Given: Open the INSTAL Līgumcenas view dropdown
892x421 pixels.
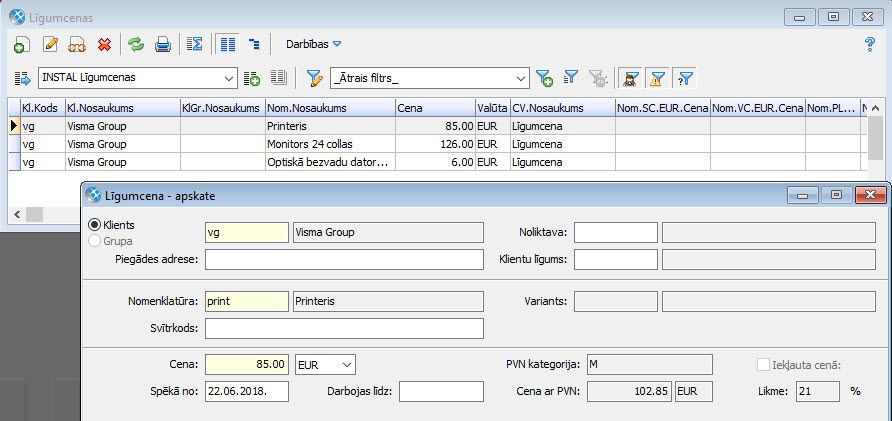Looking at the screenshot, I should click(x=228, y=78).
